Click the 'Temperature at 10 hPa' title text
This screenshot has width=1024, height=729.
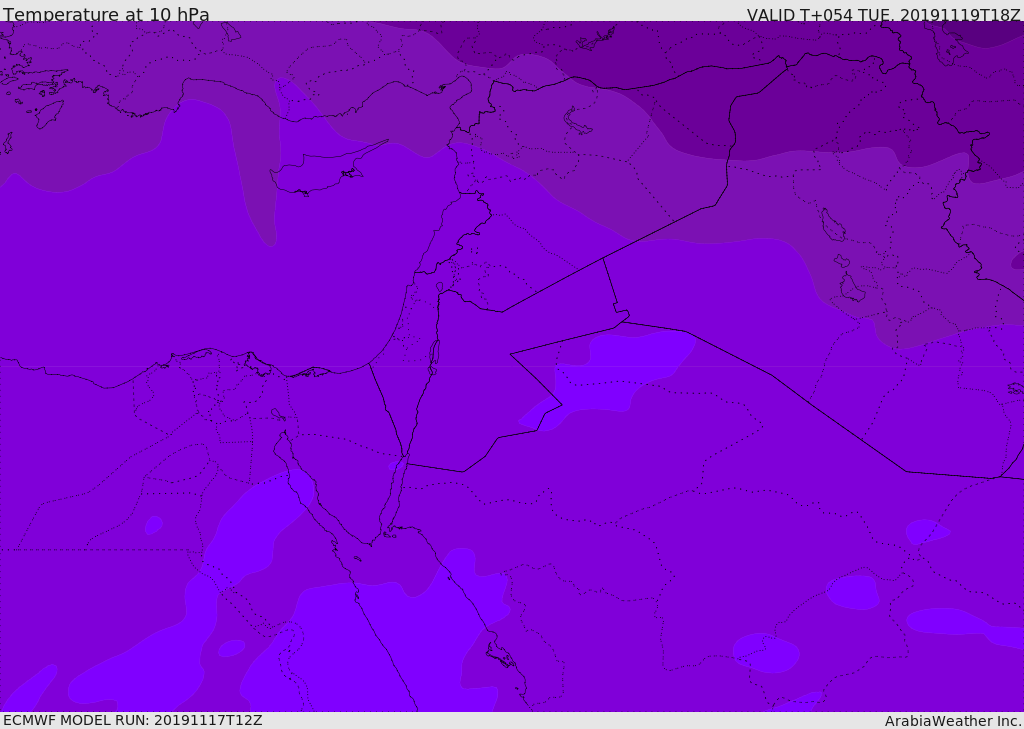tap(106, 14)
